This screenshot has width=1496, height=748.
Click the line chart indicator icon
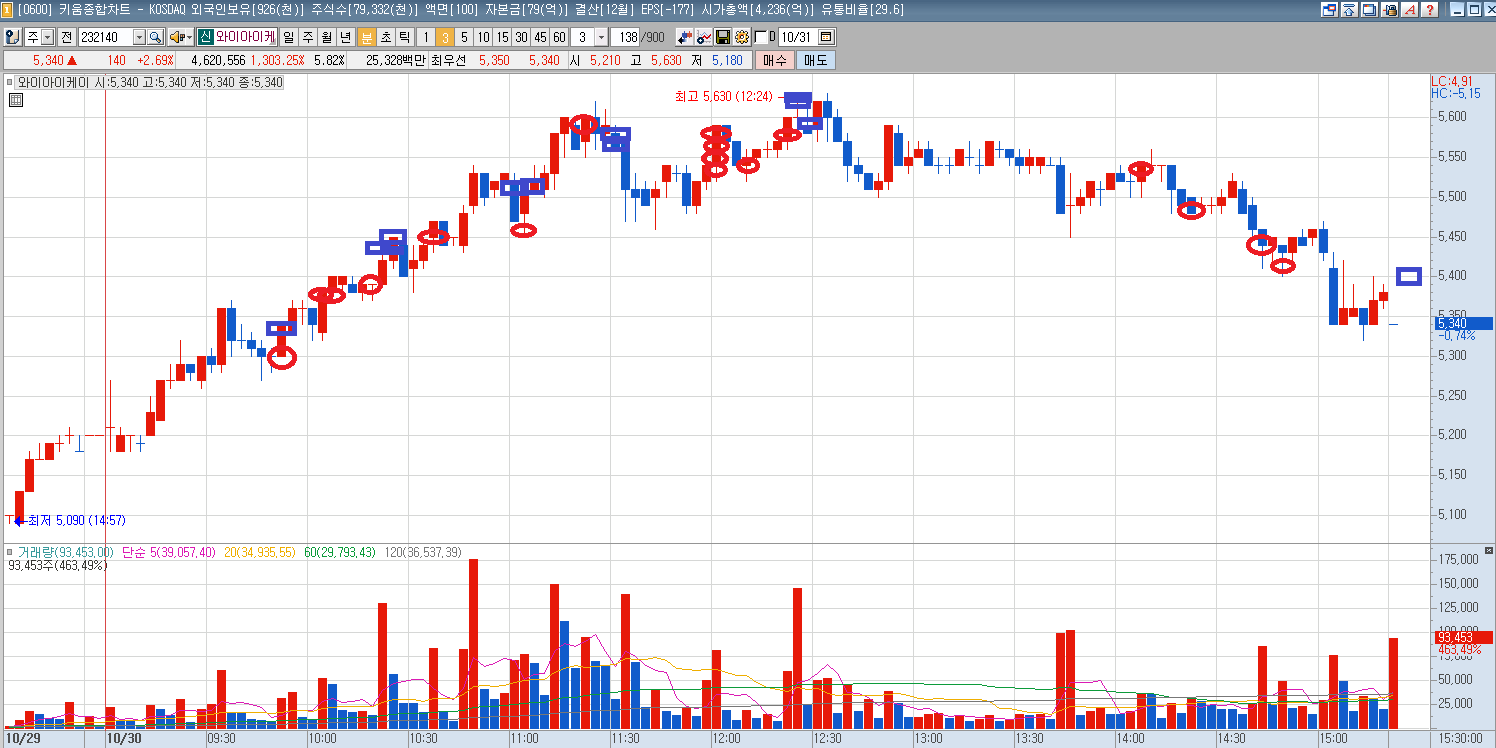[703, 37]
